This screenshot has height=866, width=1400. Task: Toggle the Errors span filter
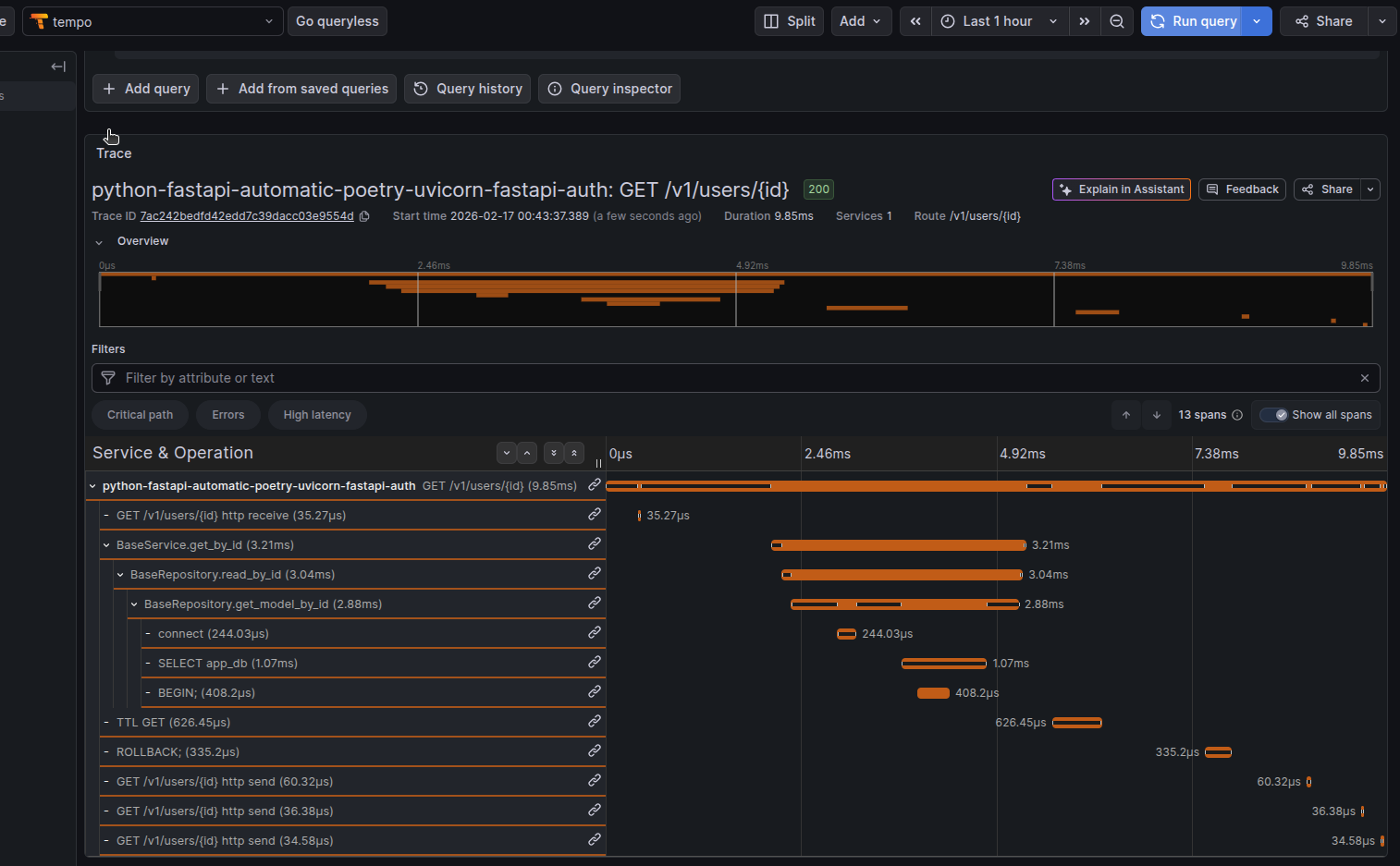click(227, 415)
